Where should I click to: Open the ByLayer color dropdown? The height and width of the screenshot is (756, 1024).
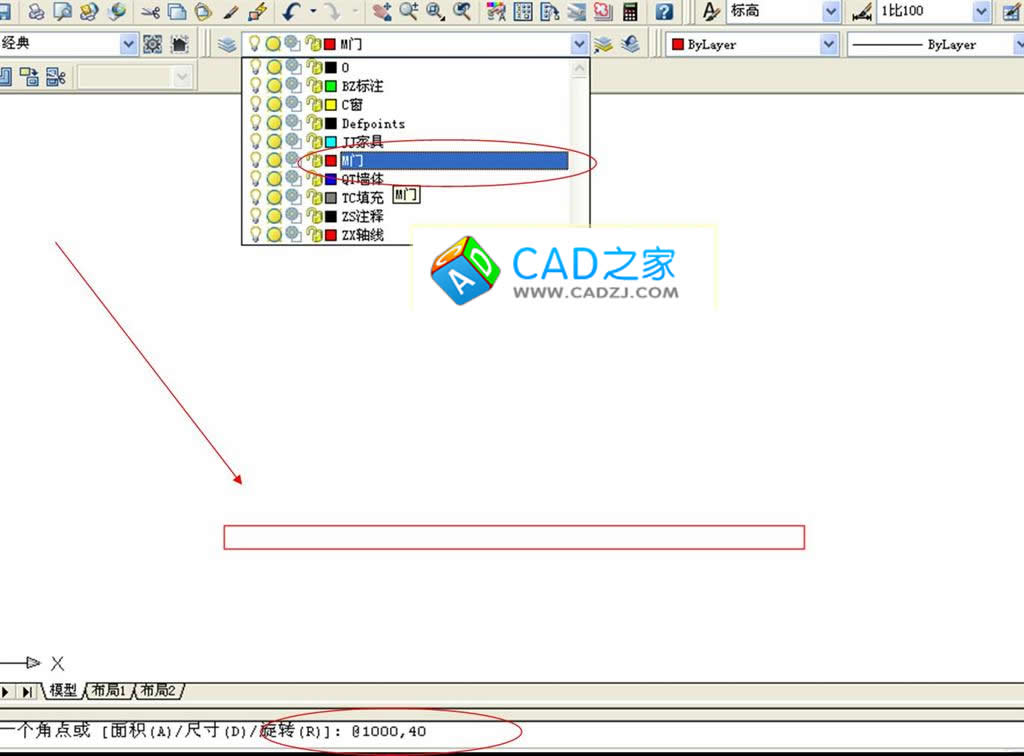(x=829, y=45)
